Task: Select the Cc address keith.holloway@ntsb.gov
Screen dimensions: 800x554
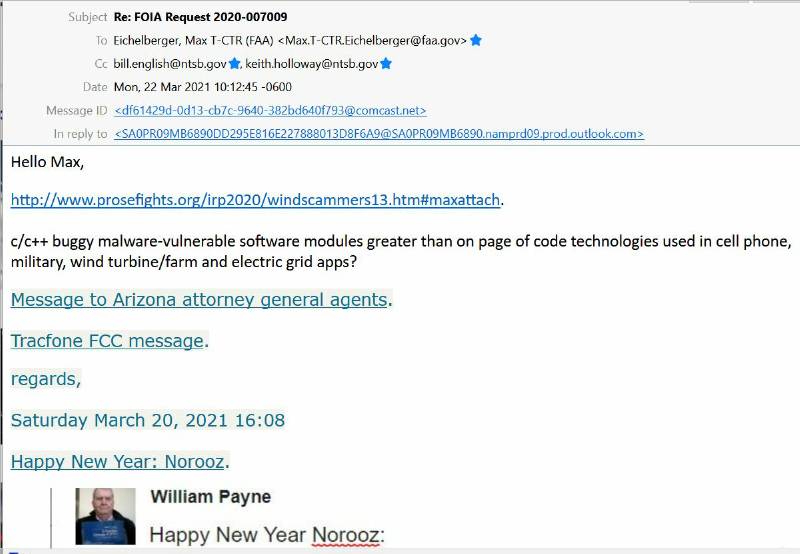Action: 312,64
